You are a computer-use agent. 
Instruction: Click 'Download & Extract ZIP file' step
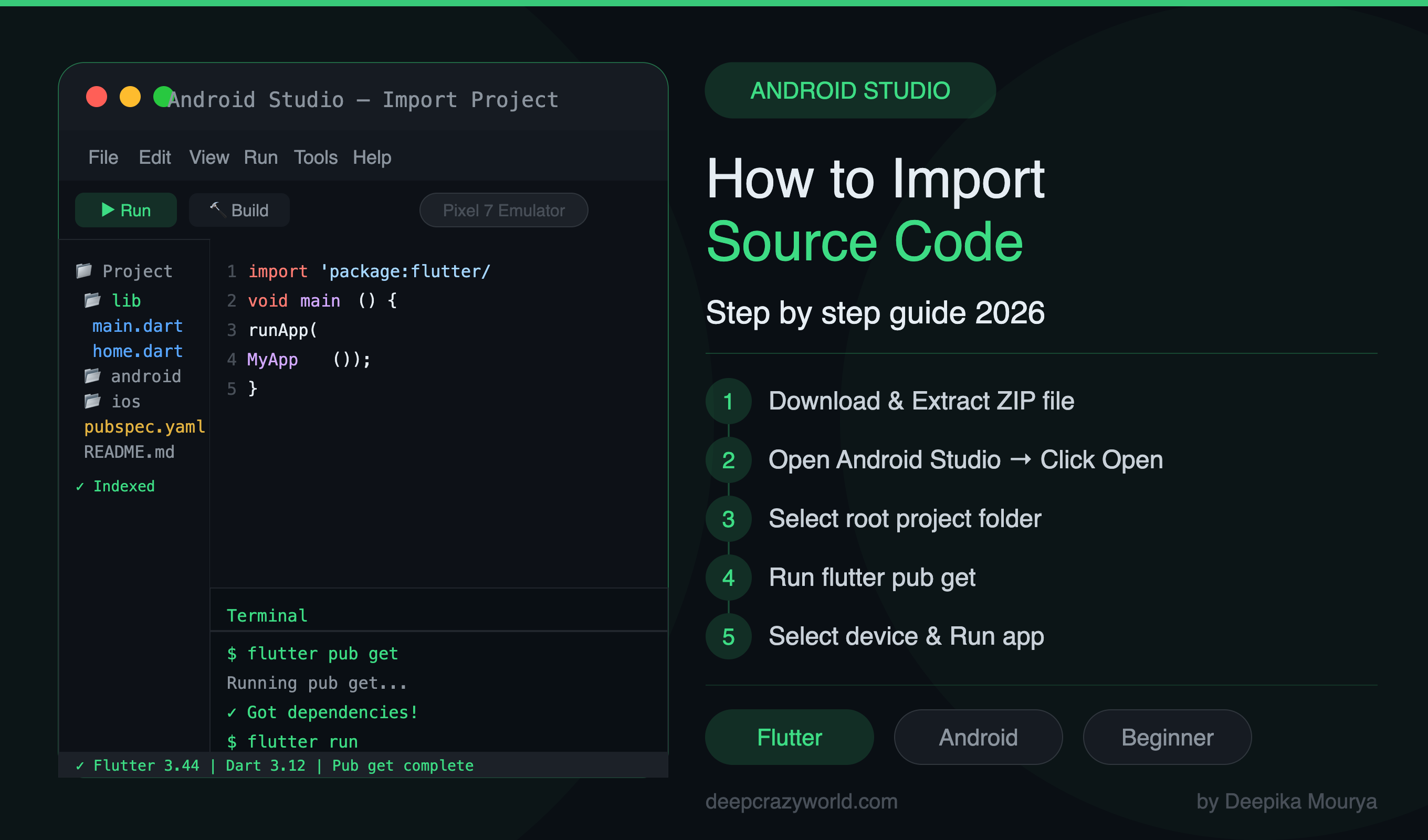pos(921,401)
